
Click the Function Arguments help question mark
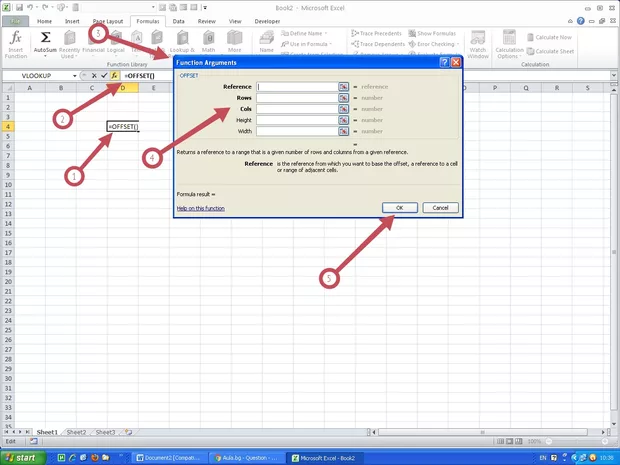point(444,62)
